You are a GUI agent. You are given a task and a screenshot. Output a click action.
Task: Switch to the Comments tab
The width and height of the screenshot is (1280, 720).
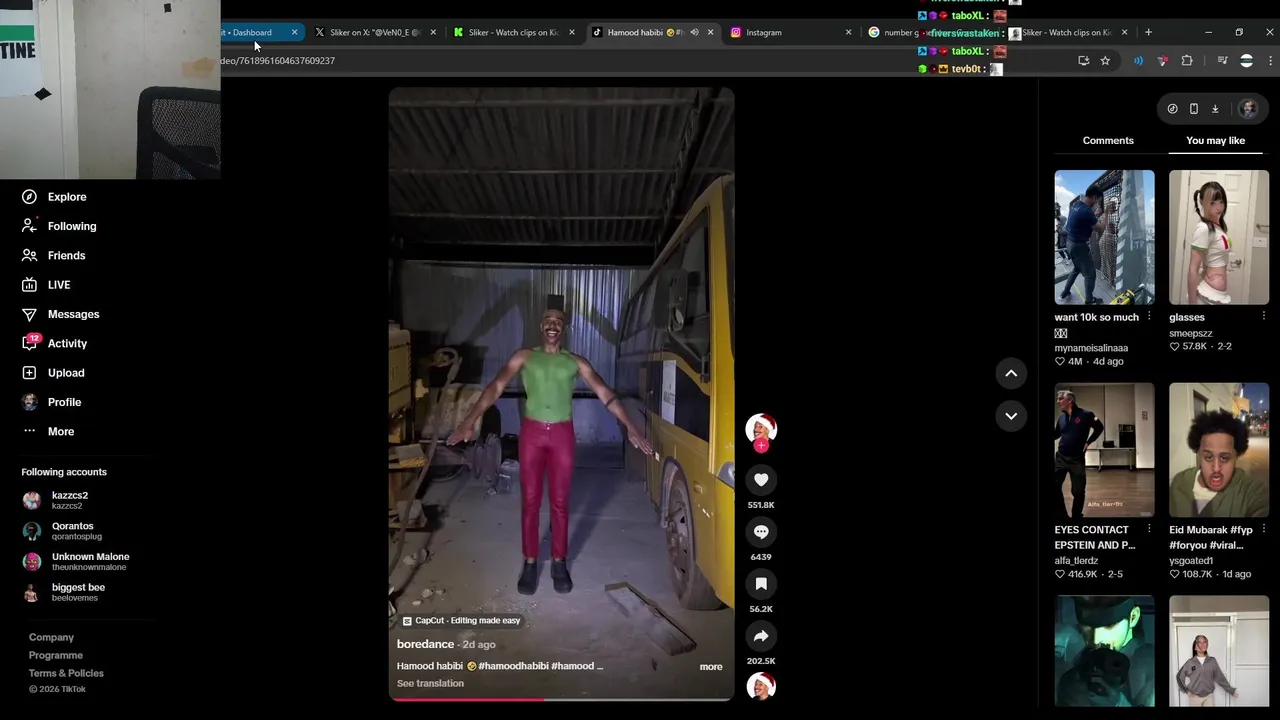coord(1108,141)
